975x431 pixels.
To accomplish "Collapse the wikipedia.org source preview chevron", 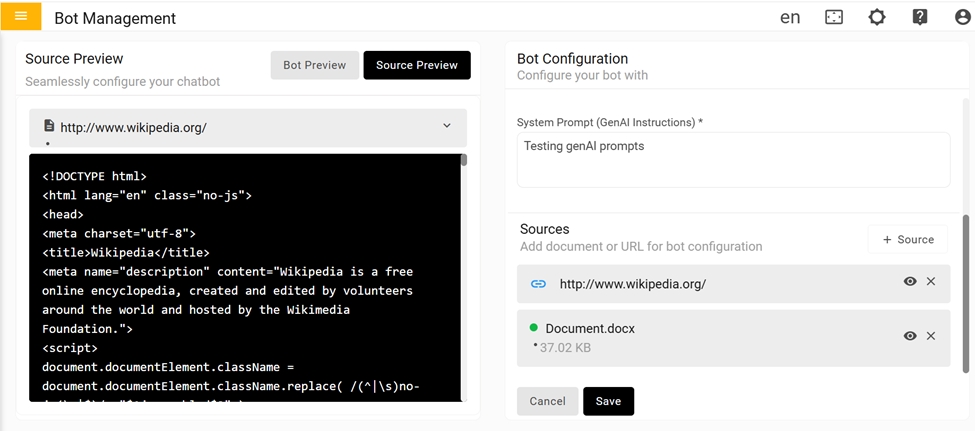I will tap(447, 127).
